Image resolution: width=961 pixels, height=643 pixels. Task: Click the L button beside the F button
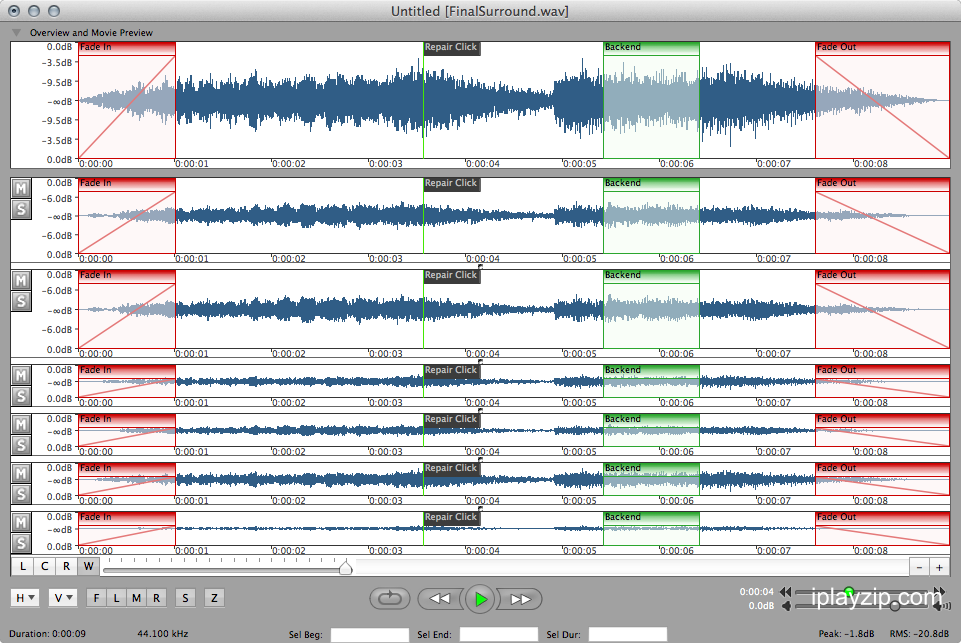[116, 598]
